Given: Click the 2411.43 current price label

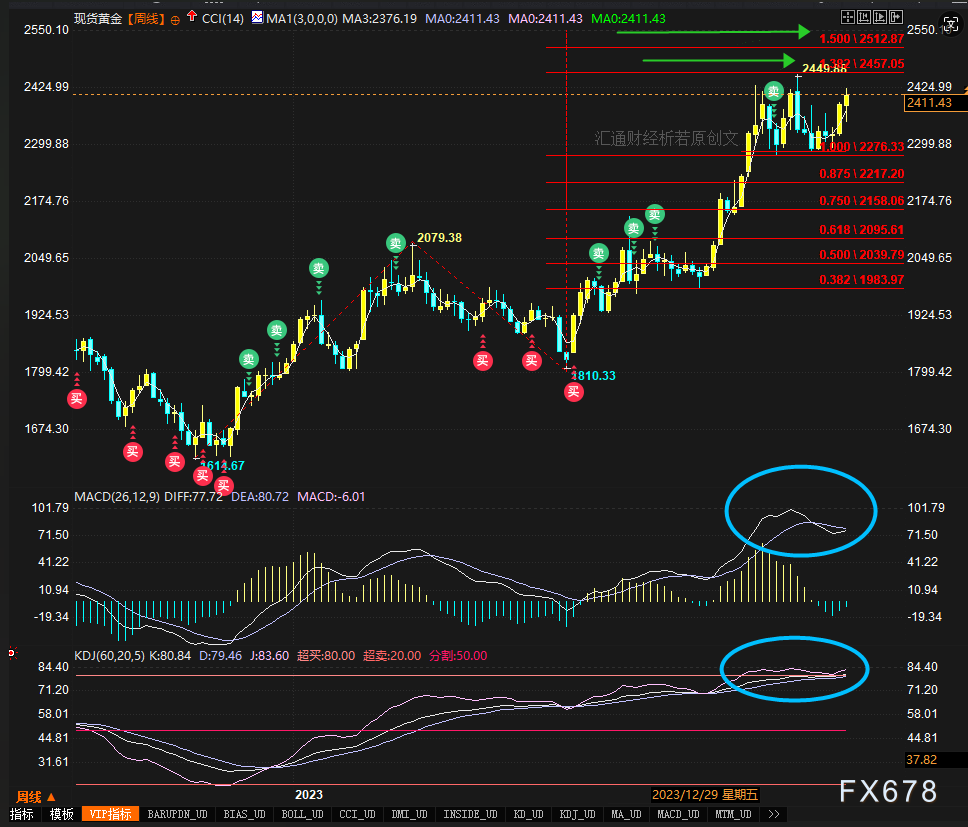Looking at the screenshot, I should (x=927, y=103).
